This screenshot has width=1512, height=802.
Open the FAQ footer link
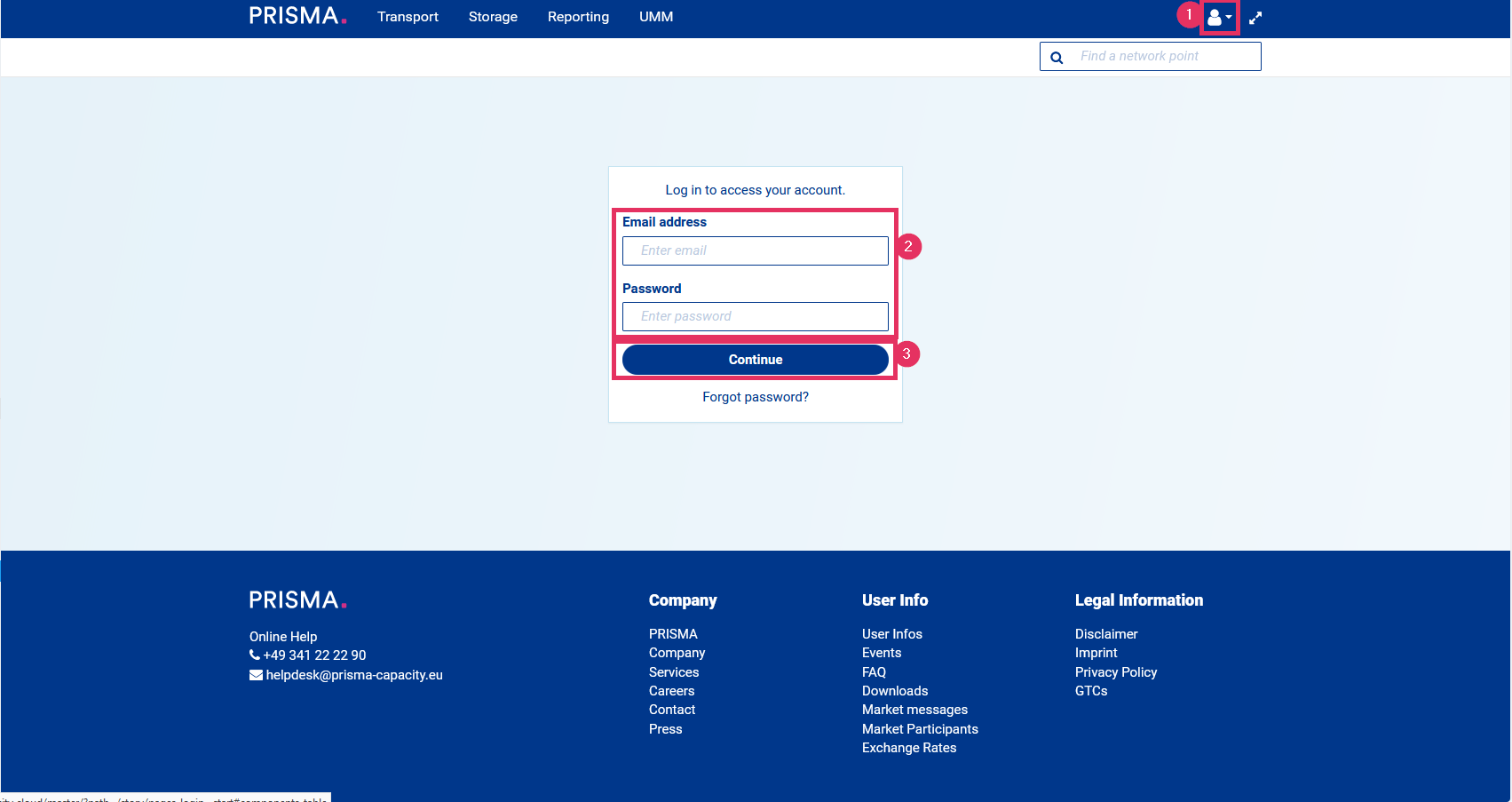pyautogui.click(x=874, y=672)
